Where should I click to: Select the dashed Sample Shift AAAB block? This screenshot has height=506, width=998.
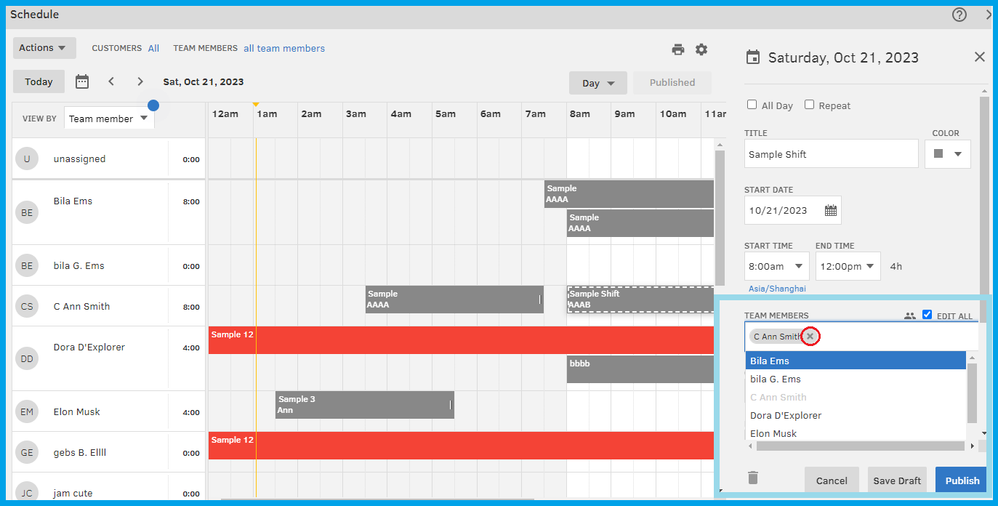[x=640, y=299]
